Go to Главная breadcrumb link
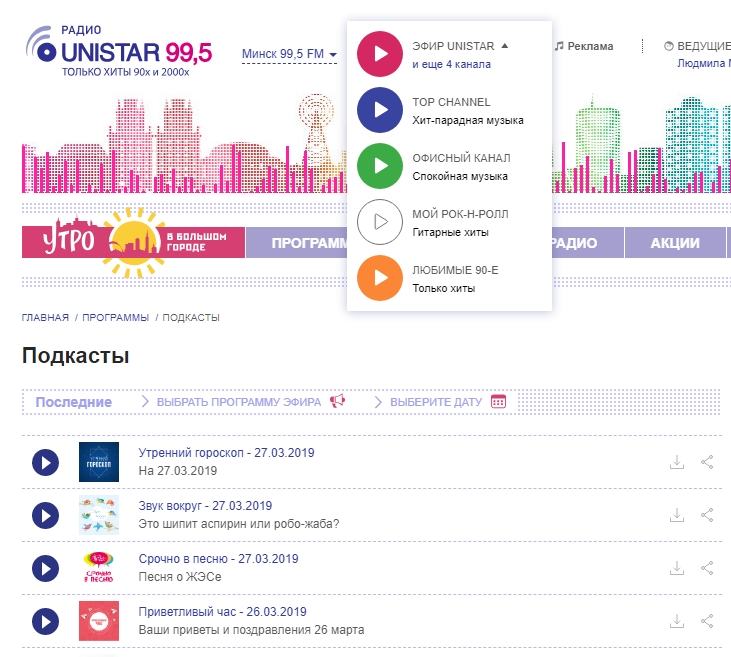731x657 pixels. click(45, 317)
